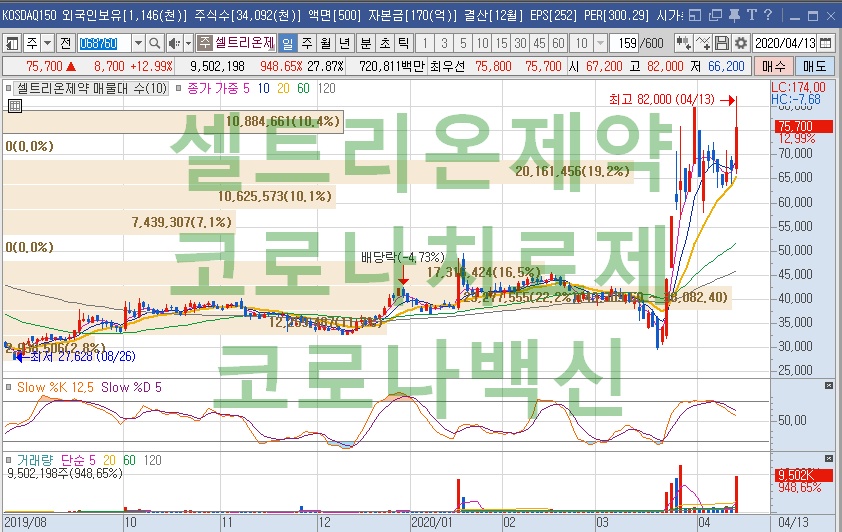Open the custom interval 10 dropdown arrow

[601, 43]
